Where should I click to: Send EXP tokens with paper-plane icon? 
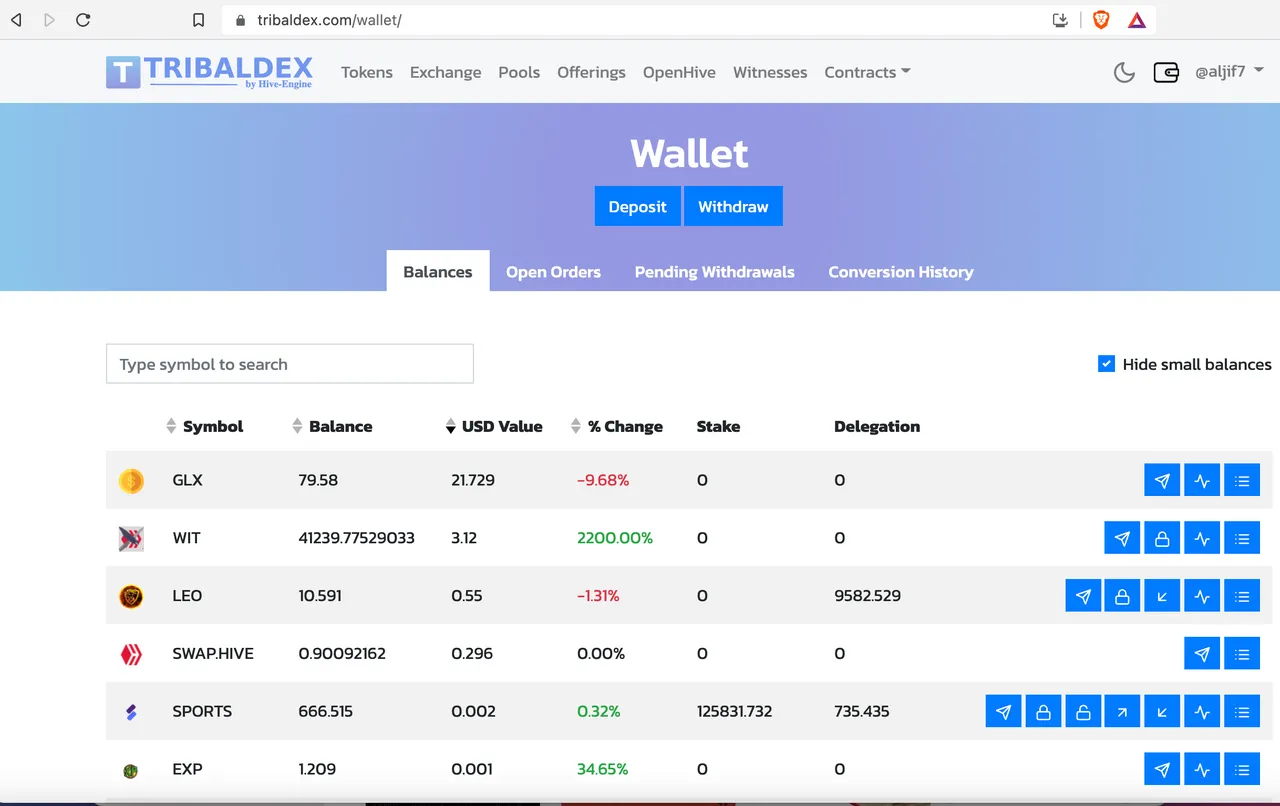1162,770
